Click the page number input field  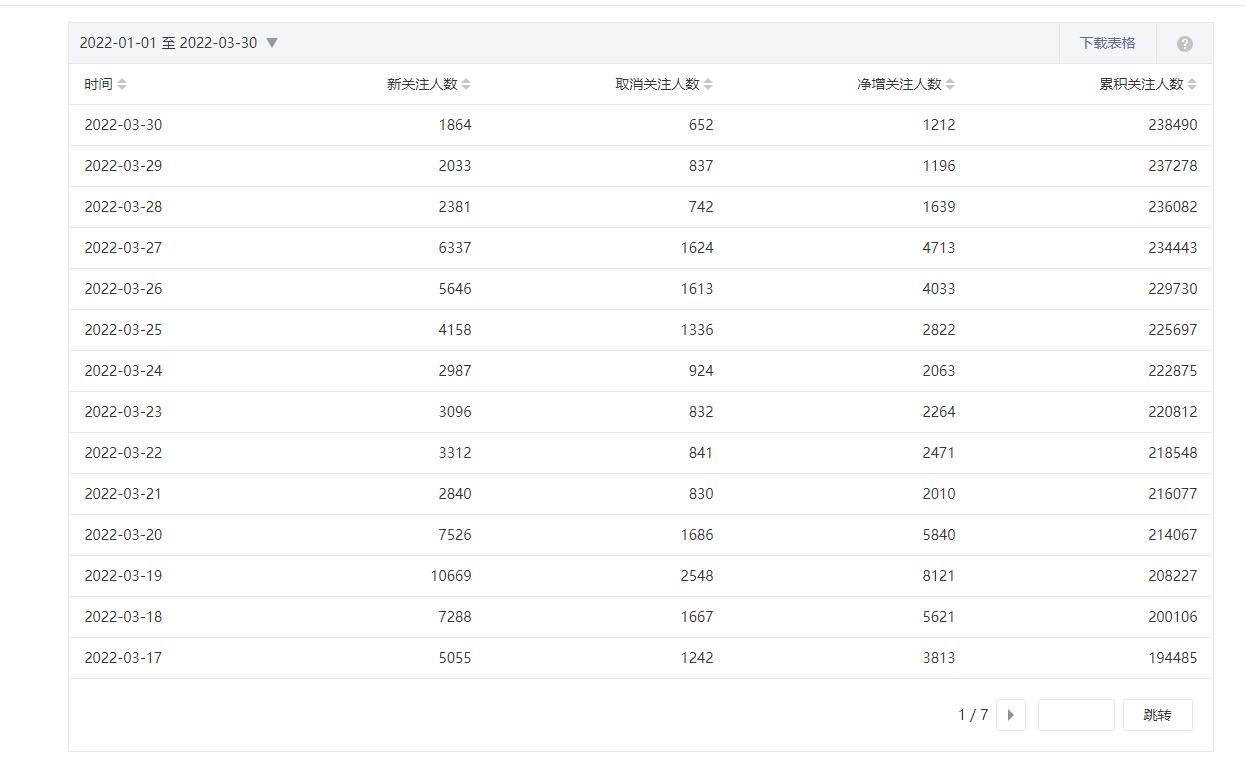[x=1075, y=715]
